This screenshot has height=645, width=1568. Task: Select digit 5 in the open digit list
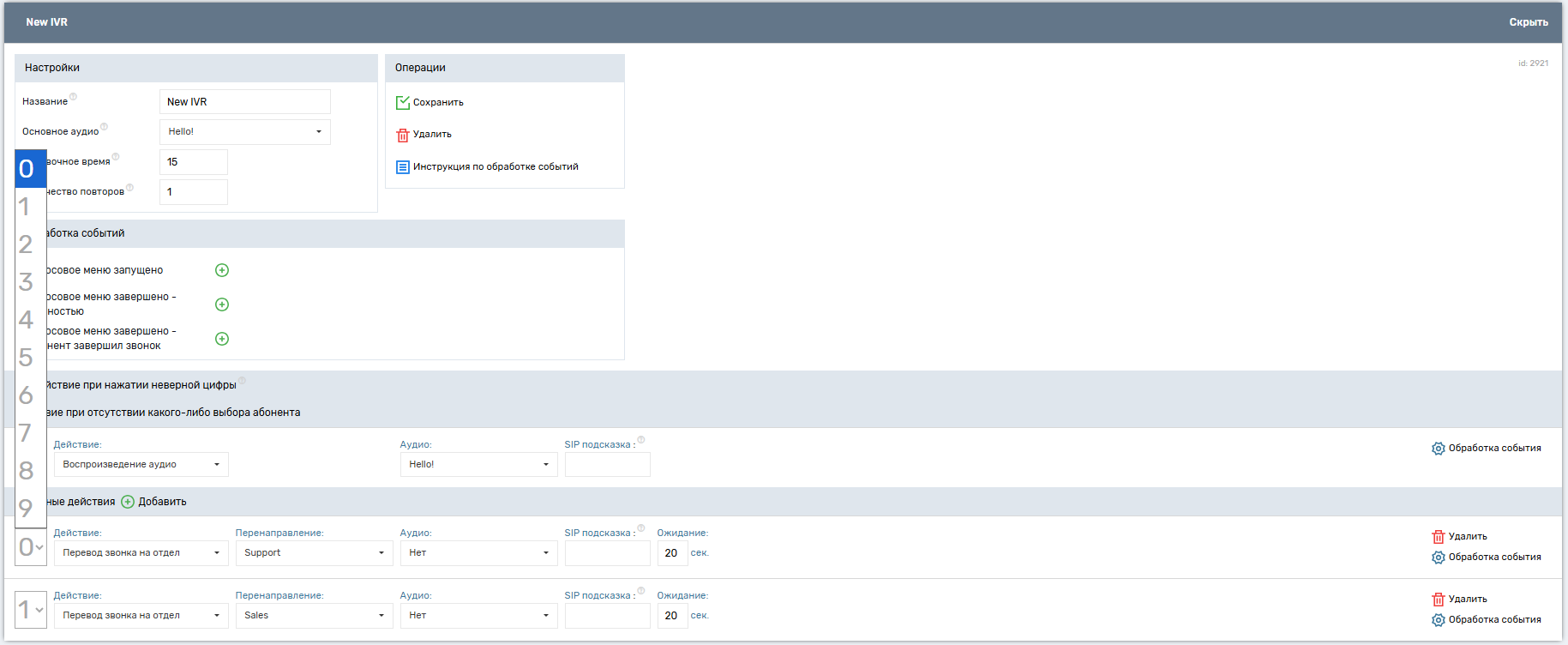(x=27, y=358)
